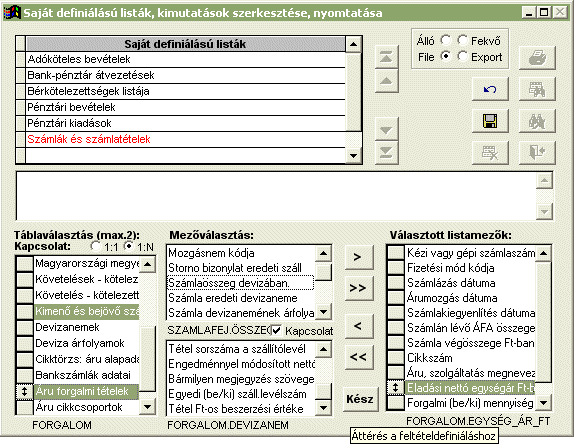Click the delete row icon button
Screen dimensions: 574x445
pyautogui.click(x=490, y=152)
